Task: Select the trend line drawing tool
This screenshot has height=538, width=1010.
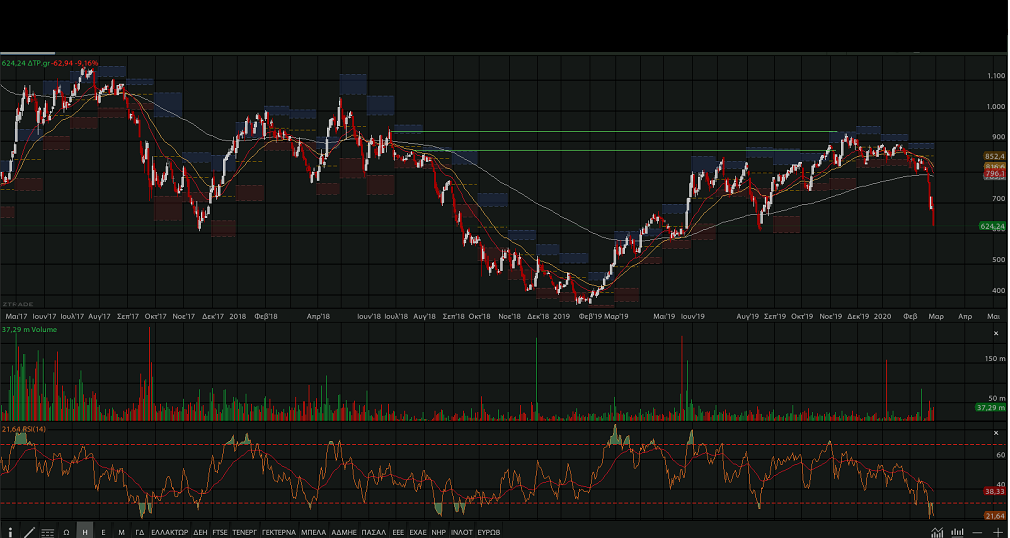Action: (x=29, y=532)
